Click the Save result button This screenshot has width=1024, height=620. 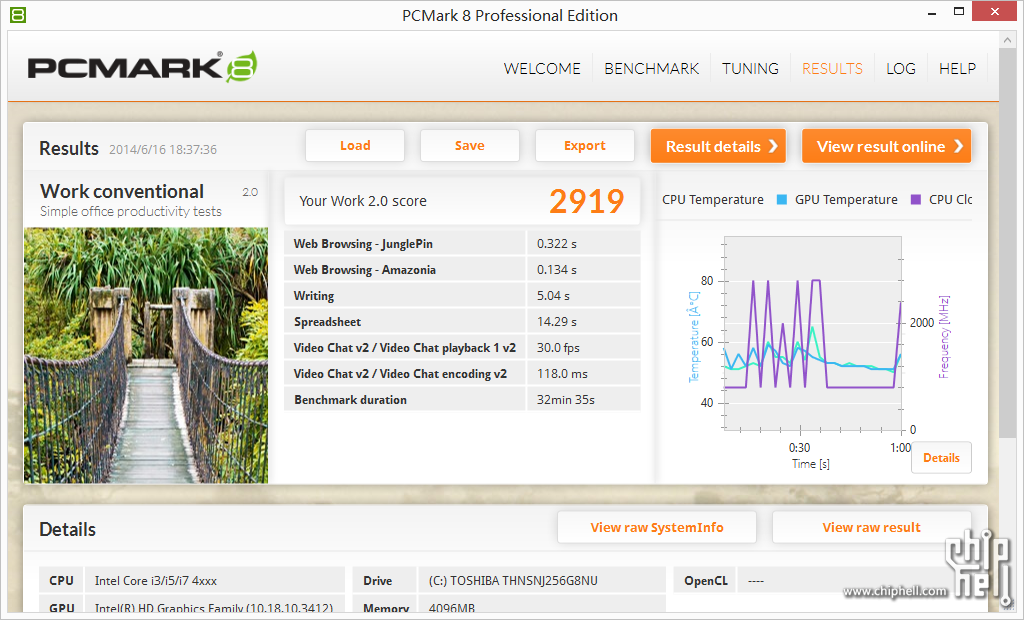click(470, 146)
